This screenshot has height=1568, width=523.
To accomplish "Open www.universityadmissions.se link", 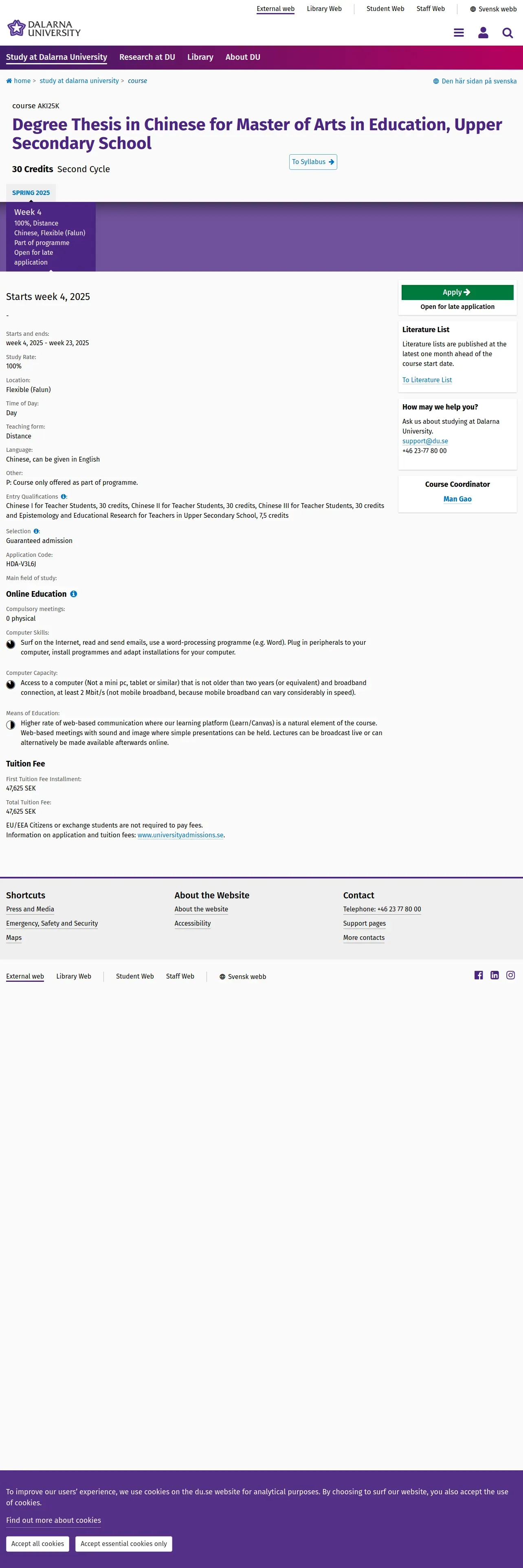I will pyautogui.click(x=180, y=835).
